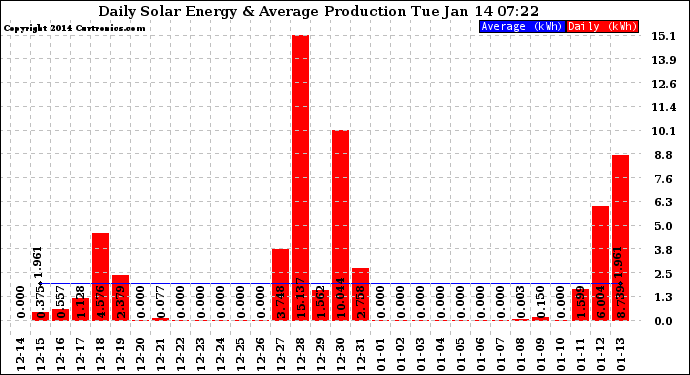690x375 pixels.
Task: Click the red Daily (kWh) legend entry
Action: pos(602,26)
